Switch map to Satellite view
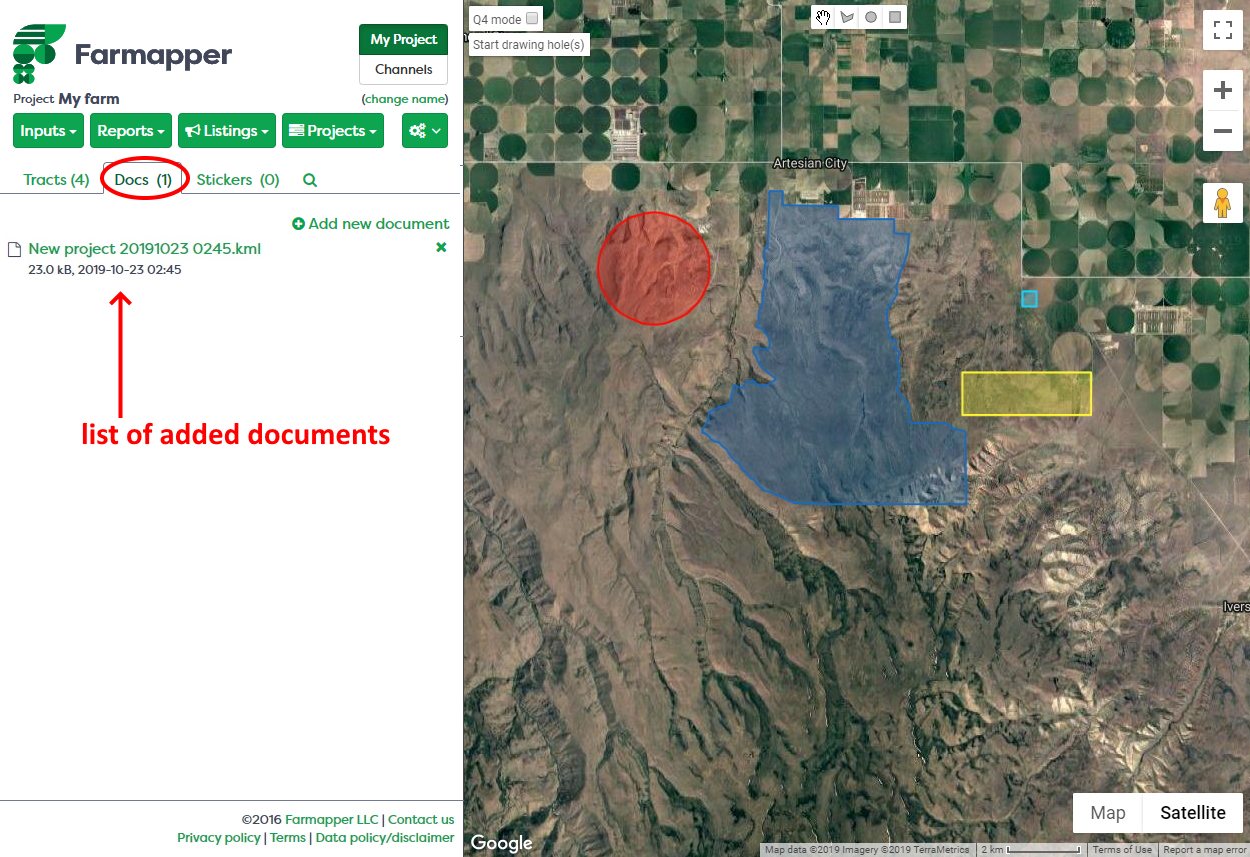 pos(1193,813)
